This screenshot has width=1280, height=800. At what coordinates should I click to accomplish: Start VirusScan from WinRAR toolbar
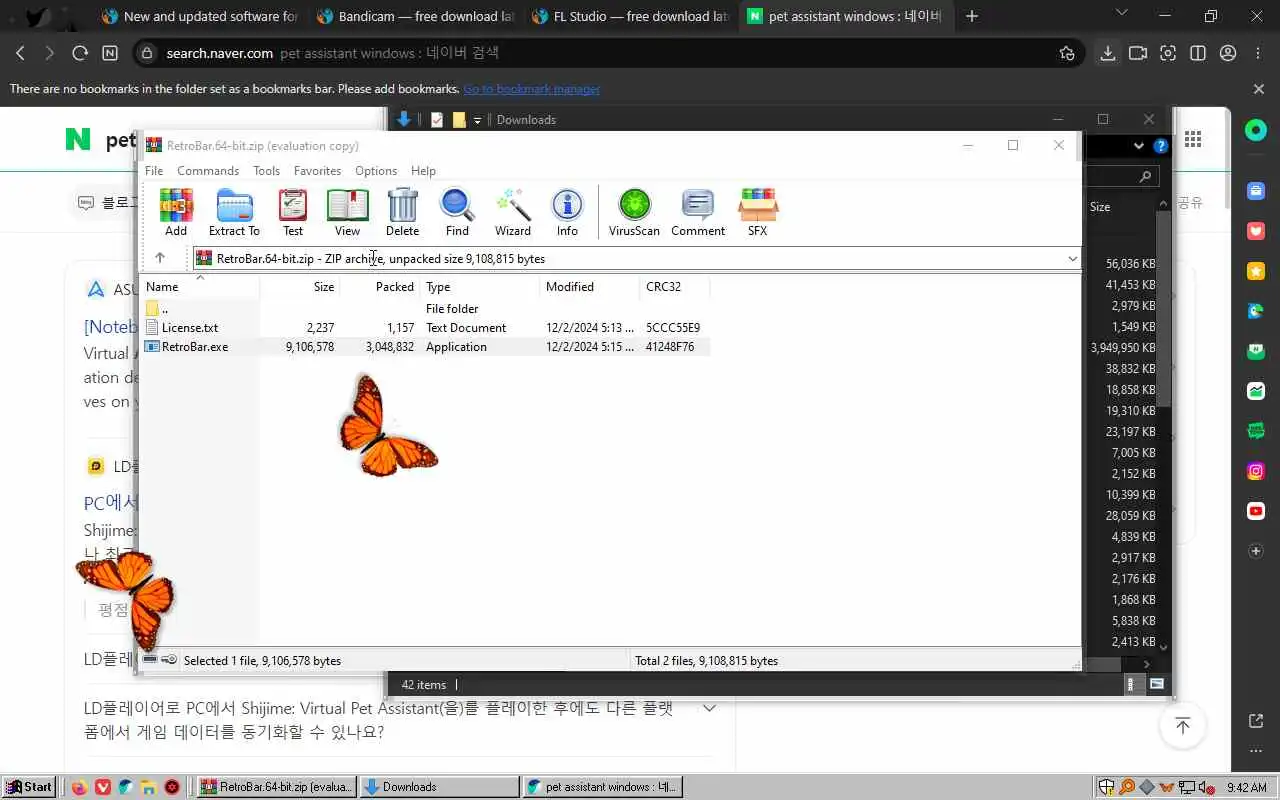coord(634,213)
